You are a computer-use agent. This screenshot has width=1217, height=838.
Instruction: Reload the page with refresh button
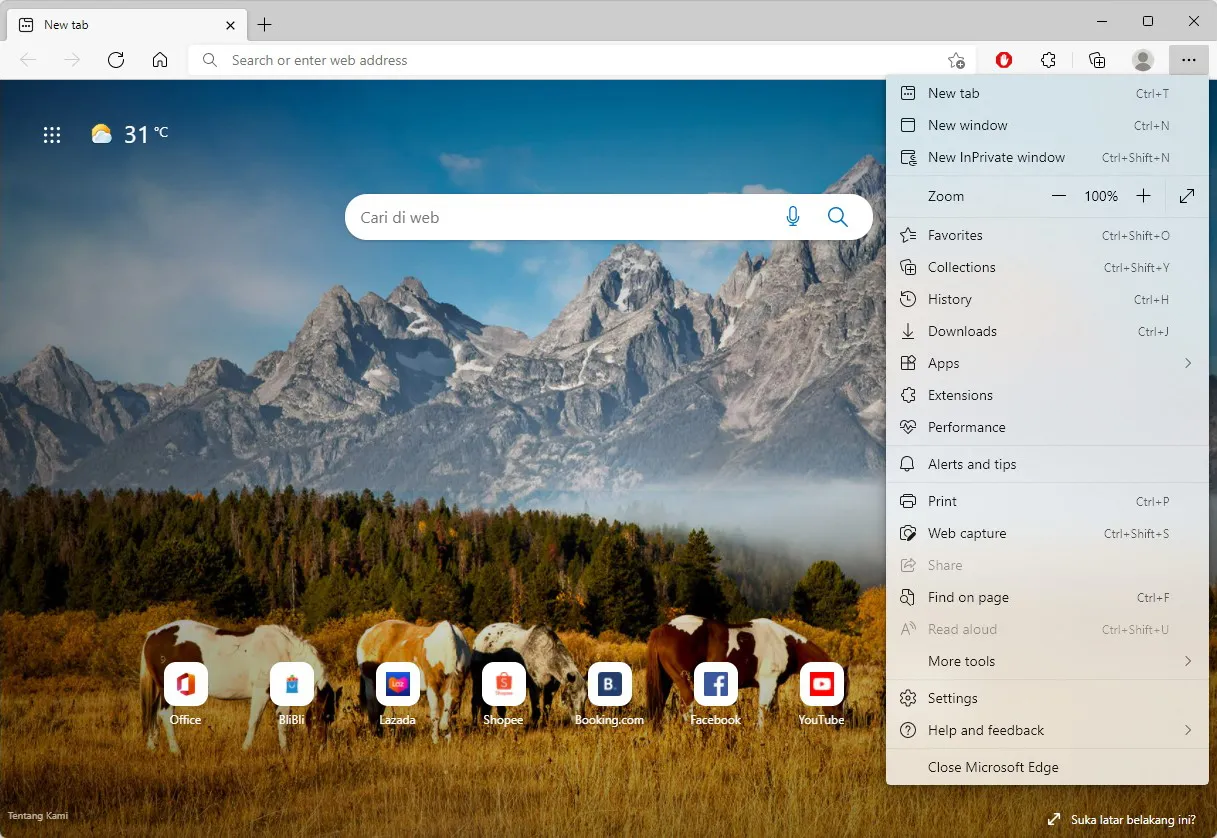click(x=116, y=60)
